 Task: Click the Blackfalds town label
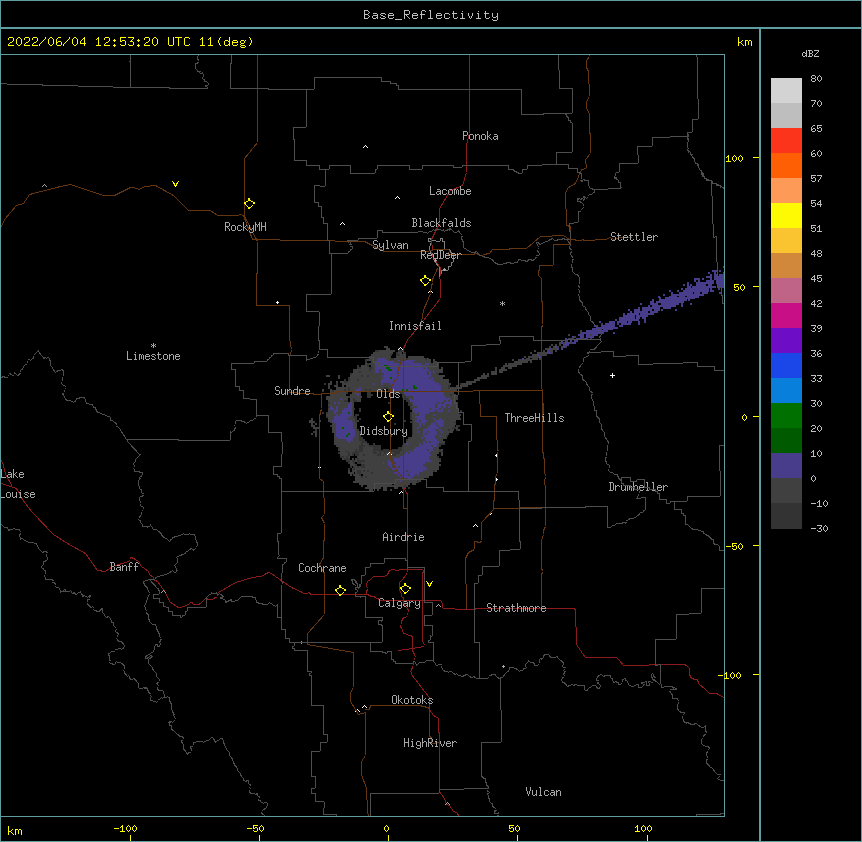(x=441, y=223)
